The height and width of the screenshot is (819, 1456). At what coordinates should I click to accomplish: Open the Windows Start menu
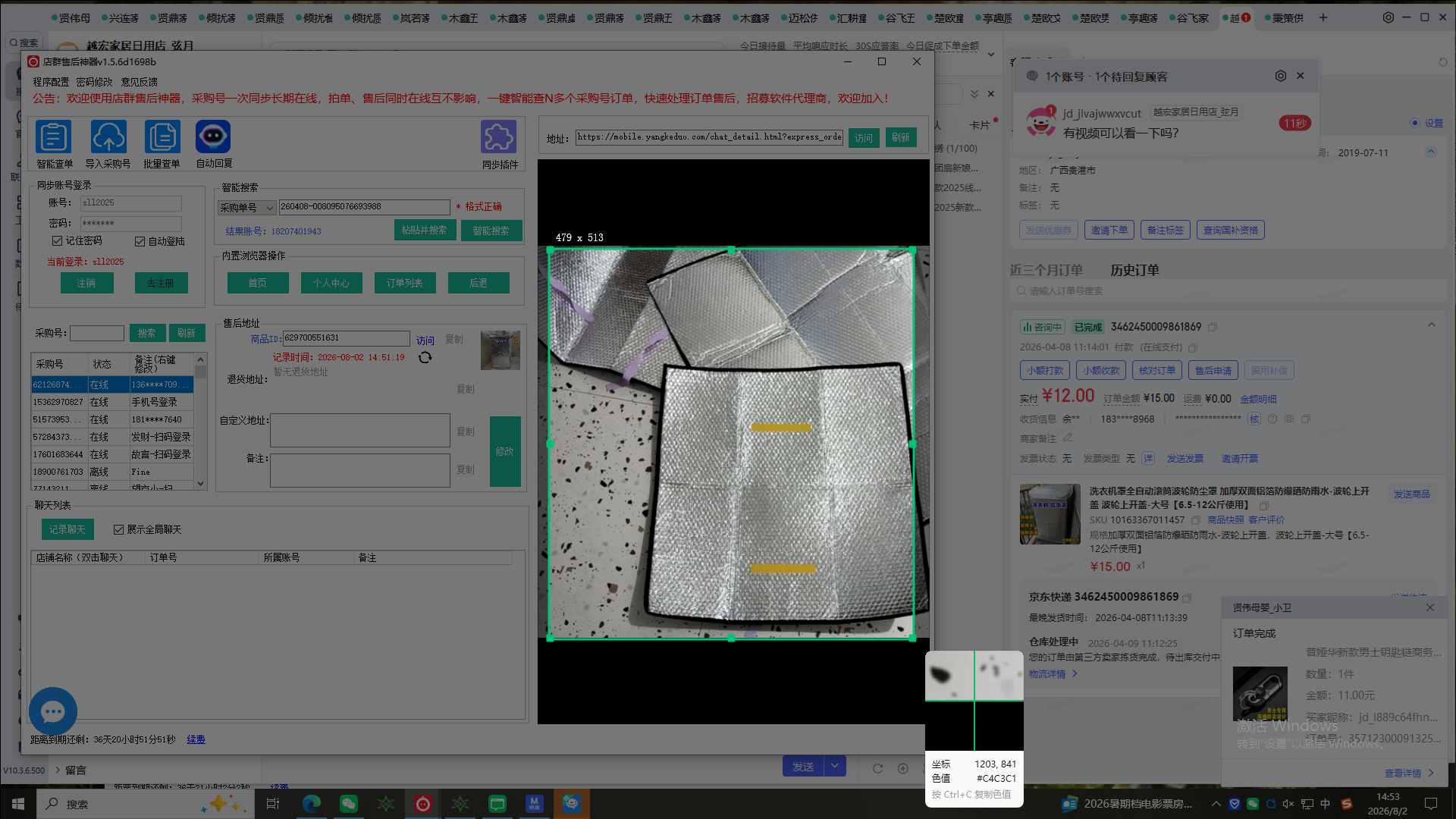[18, 804]
